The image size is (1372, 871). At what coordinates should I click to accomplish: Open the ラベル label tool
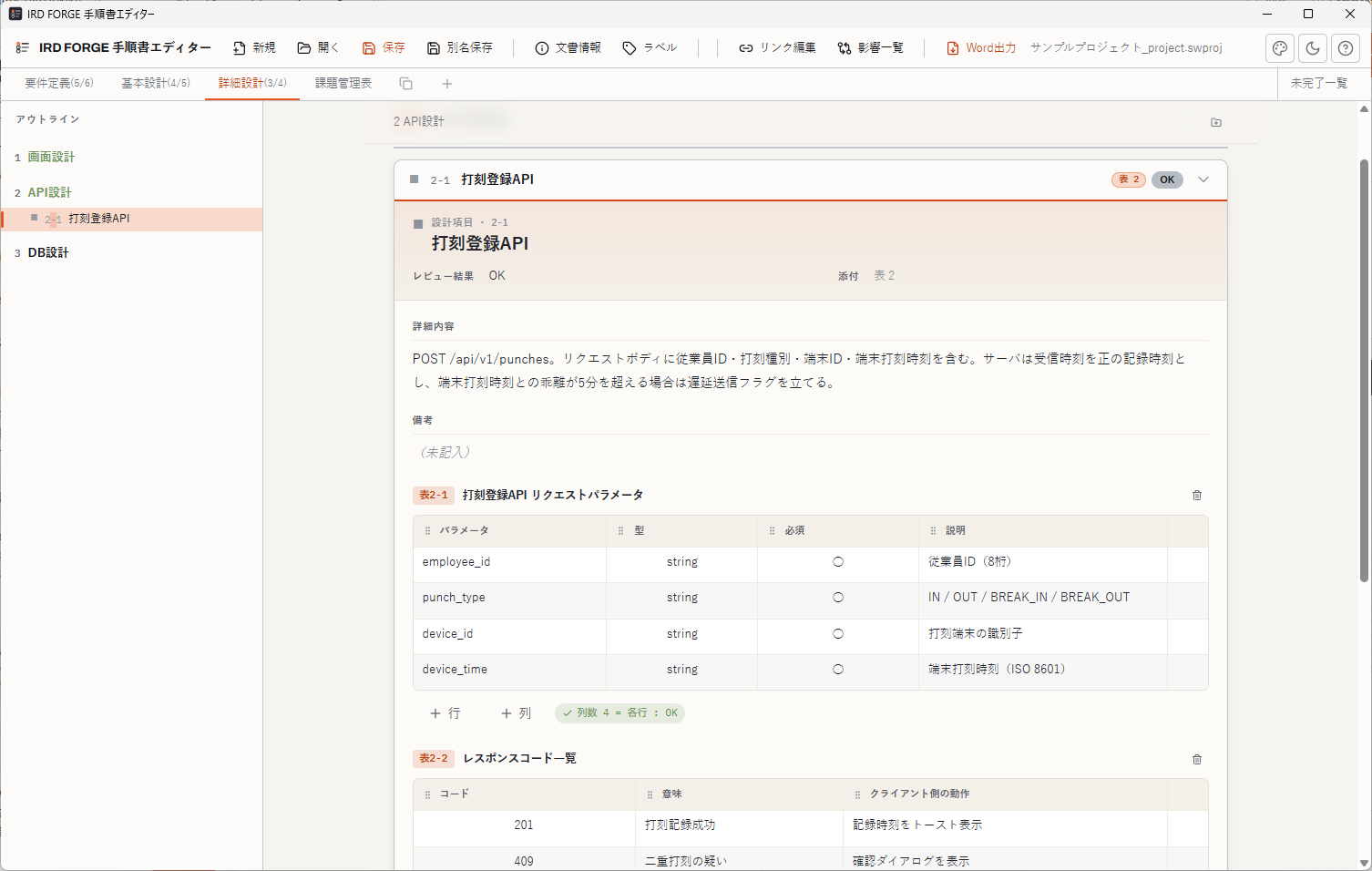pyautogui.click(x=650, y=47)
